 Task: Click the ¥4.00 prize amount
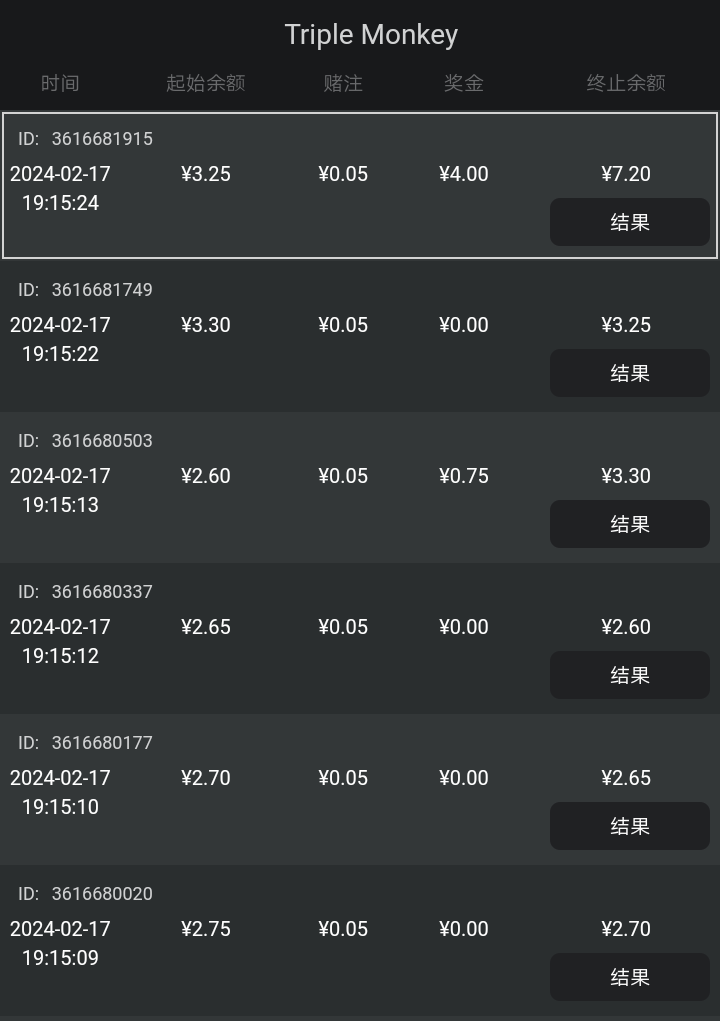464,174
